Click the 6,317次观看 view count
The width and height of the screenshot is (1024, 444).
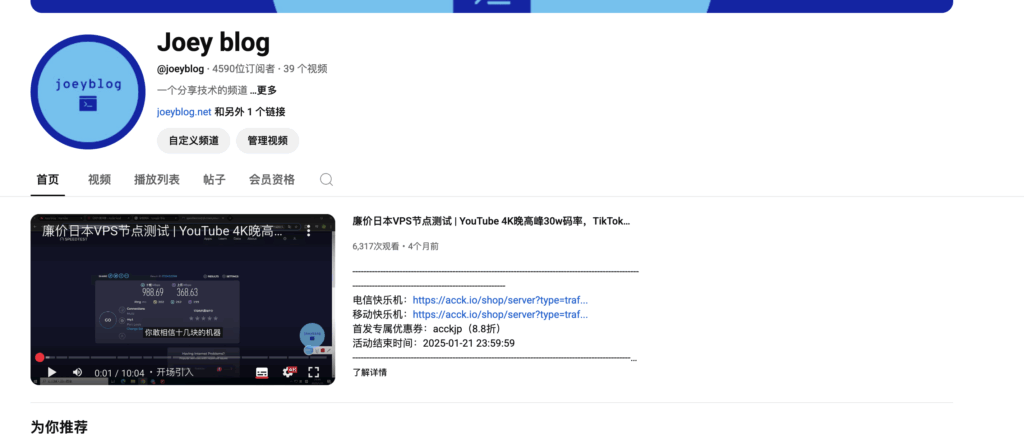point(376,246)
